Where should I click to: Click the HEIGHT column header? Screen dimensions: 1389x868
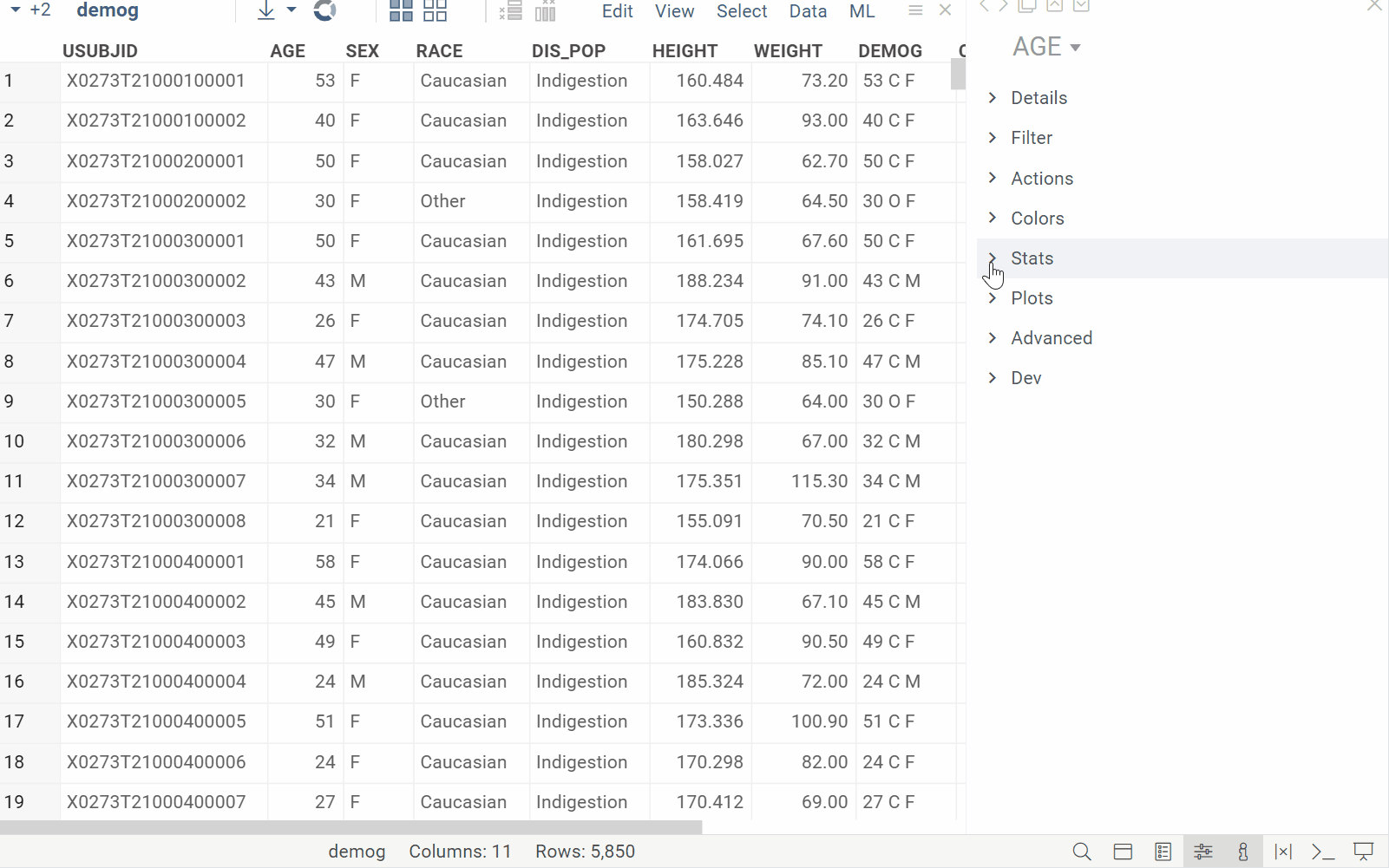(x=685, y=51)
